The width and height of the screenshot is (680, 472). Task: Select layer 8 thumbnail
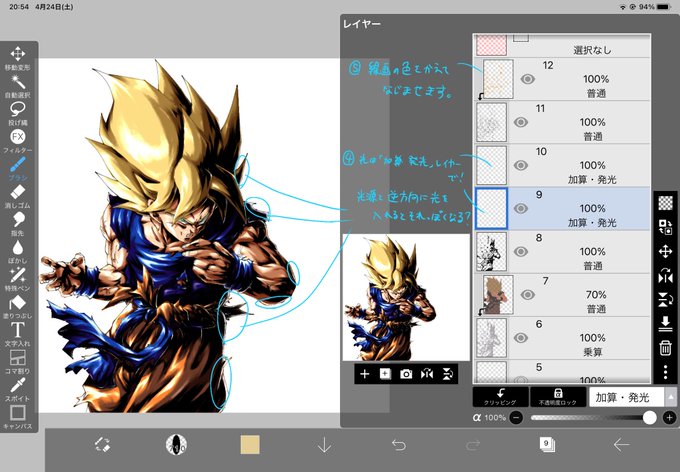pos(491,252)
